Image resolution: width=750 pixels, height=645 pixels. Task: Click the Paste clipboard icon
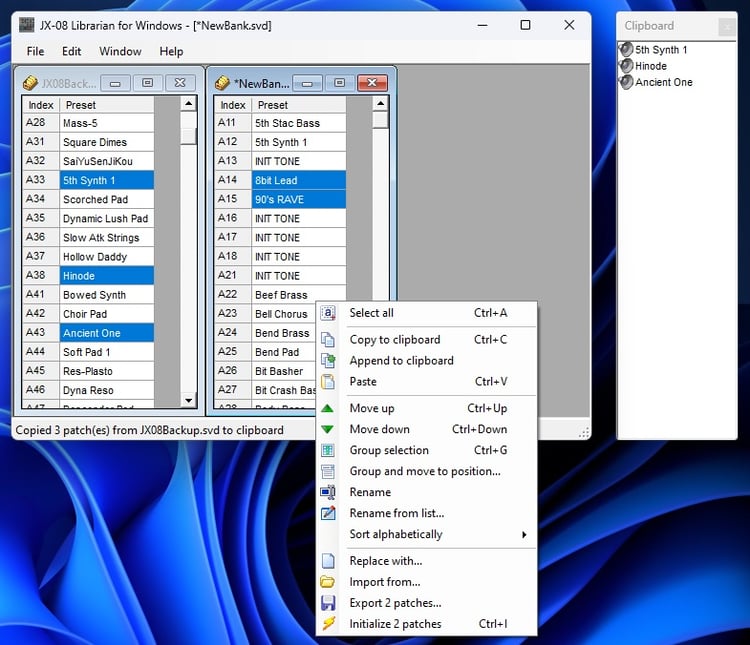(x=328, y=382)
